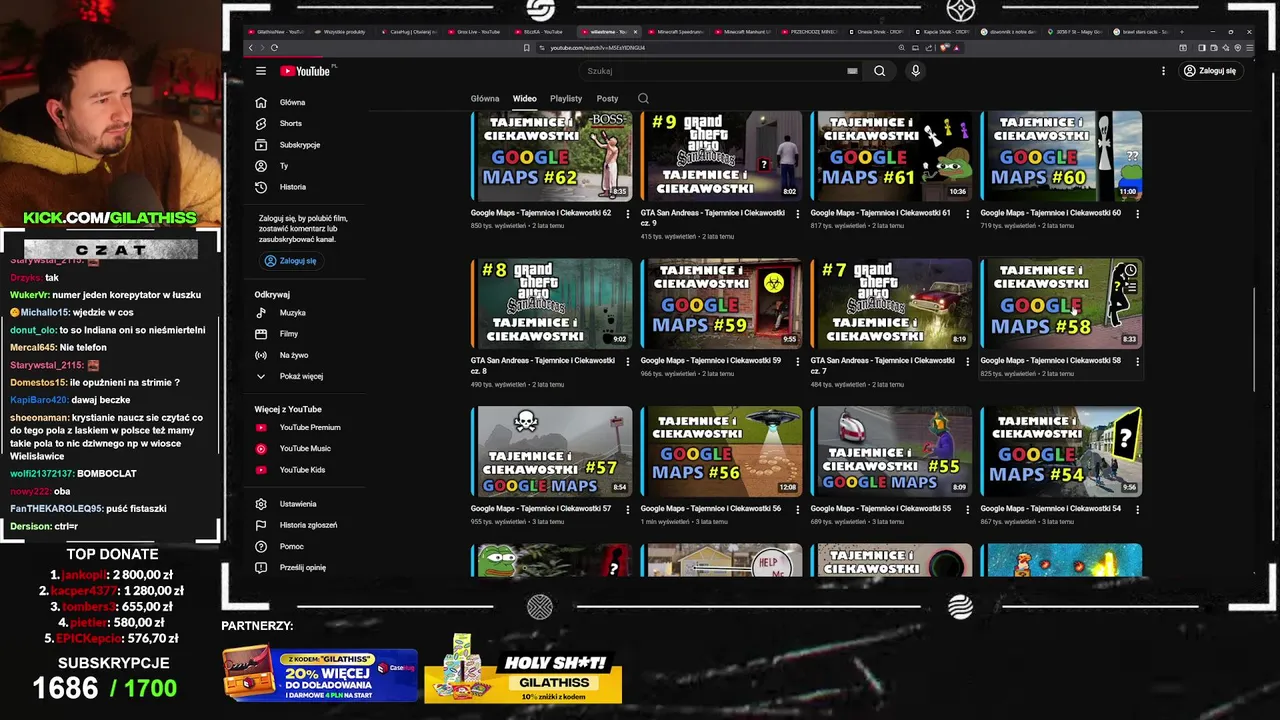
Task: Switch to the Playlisty channel tab
Action: (566, 98)
